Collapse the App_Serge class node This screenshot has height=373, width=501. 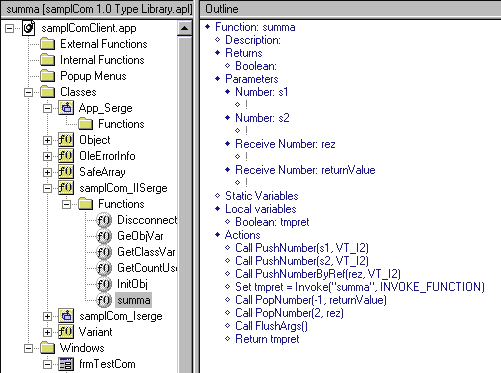coord(48,108)
